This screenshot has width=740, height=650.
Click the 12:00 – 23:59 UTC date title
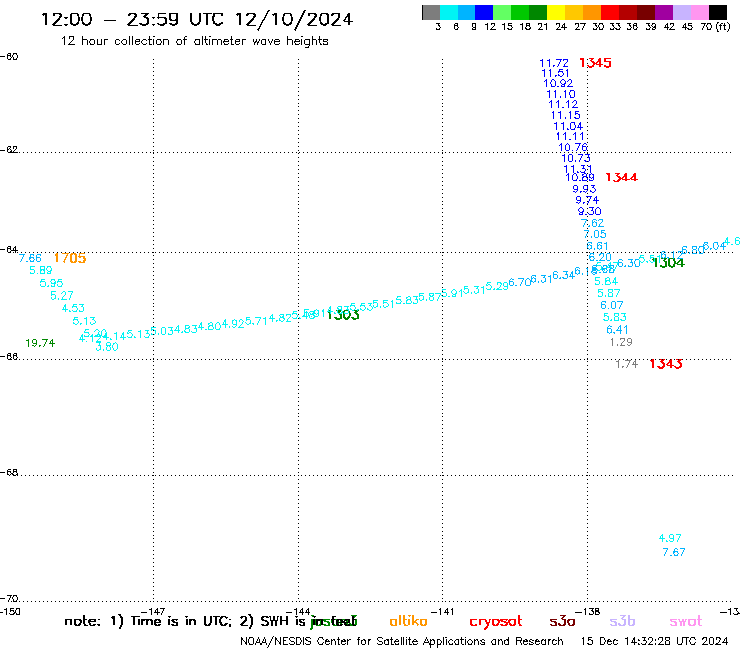197,19
